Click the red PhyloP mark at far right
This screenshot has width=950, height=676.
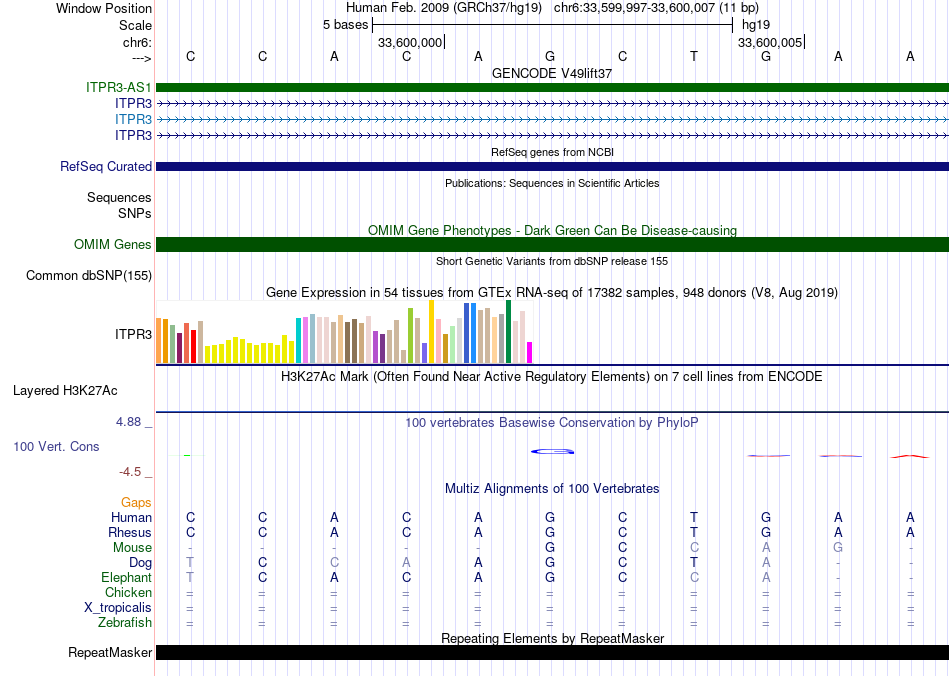pyautogui.click(x=910, y=456)
